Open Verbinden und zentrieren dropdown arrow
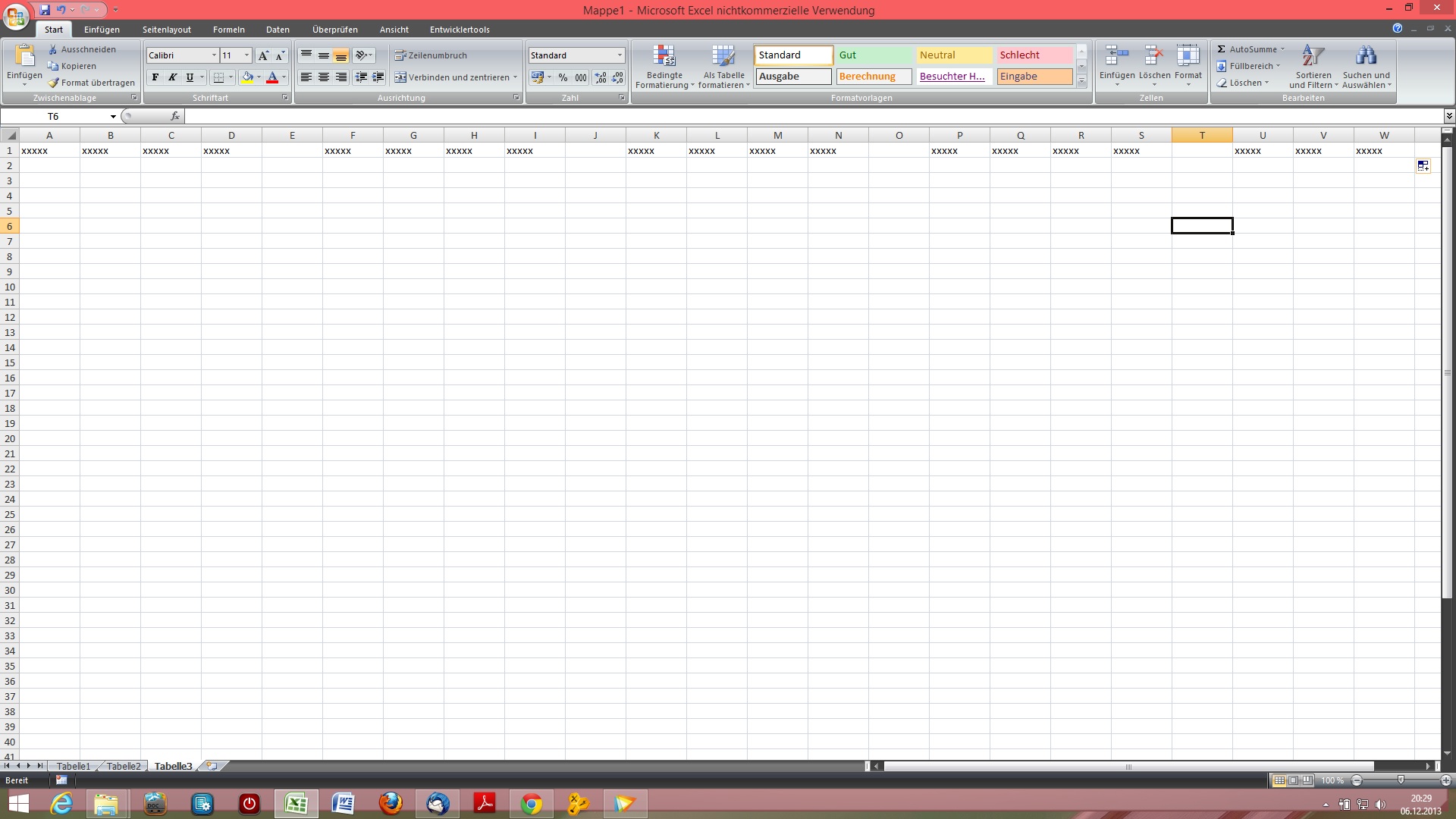This screenshot has height=819, width=1456. click(x=515, y=77)
